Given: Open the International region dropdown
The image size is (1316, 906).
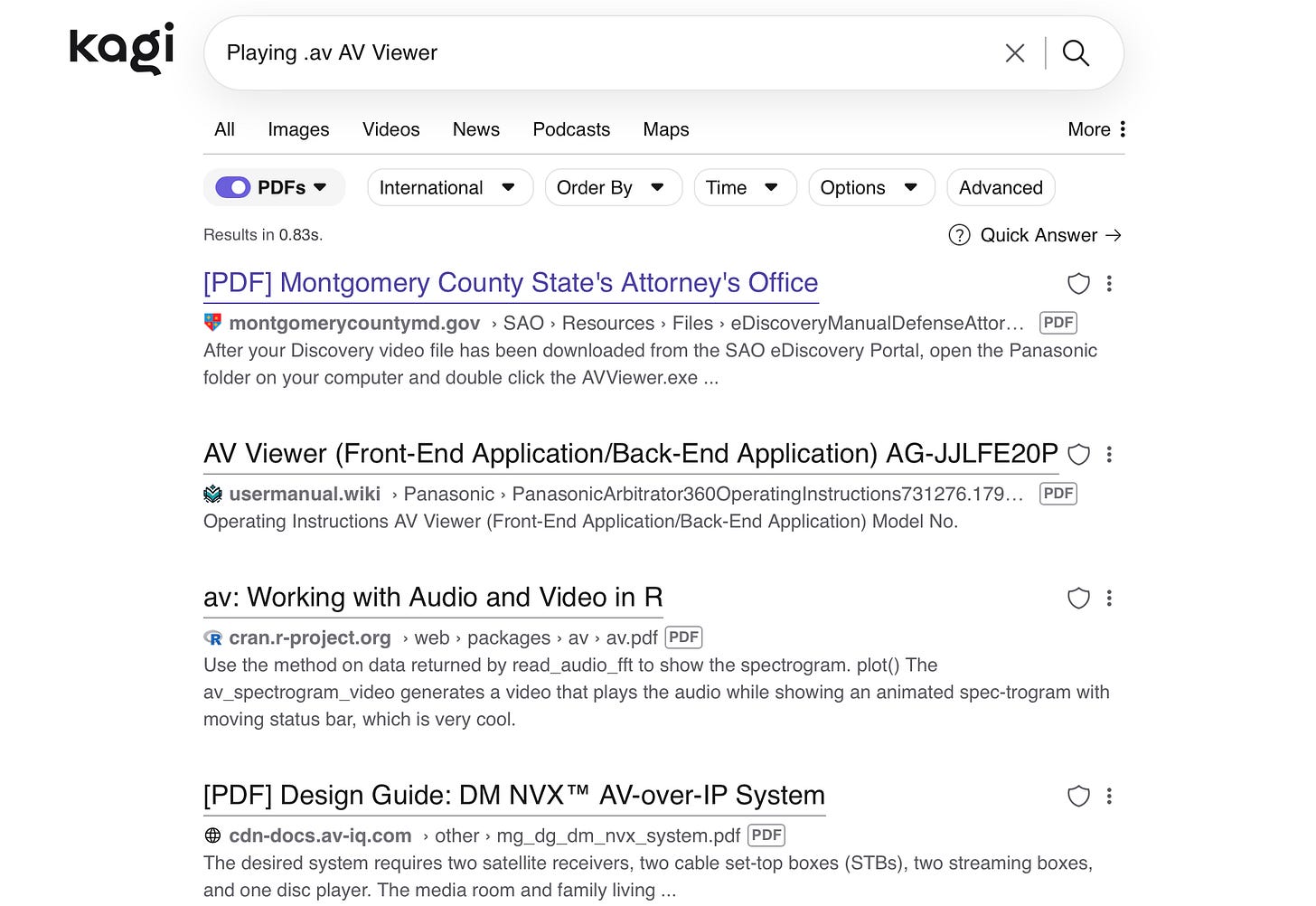Looking at the screenshot, I should pyautogui.click(x=450, y=187).
